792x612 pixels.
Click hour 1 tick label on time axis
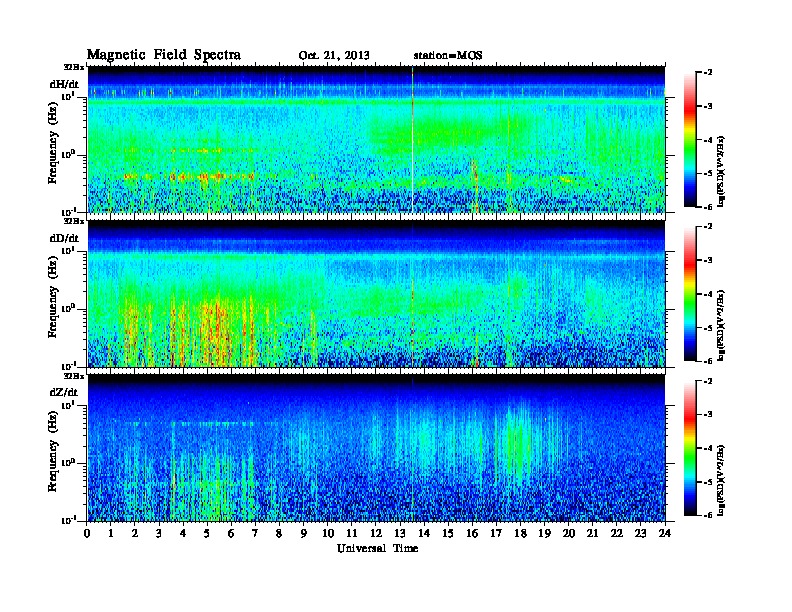(x=111, y=533)
